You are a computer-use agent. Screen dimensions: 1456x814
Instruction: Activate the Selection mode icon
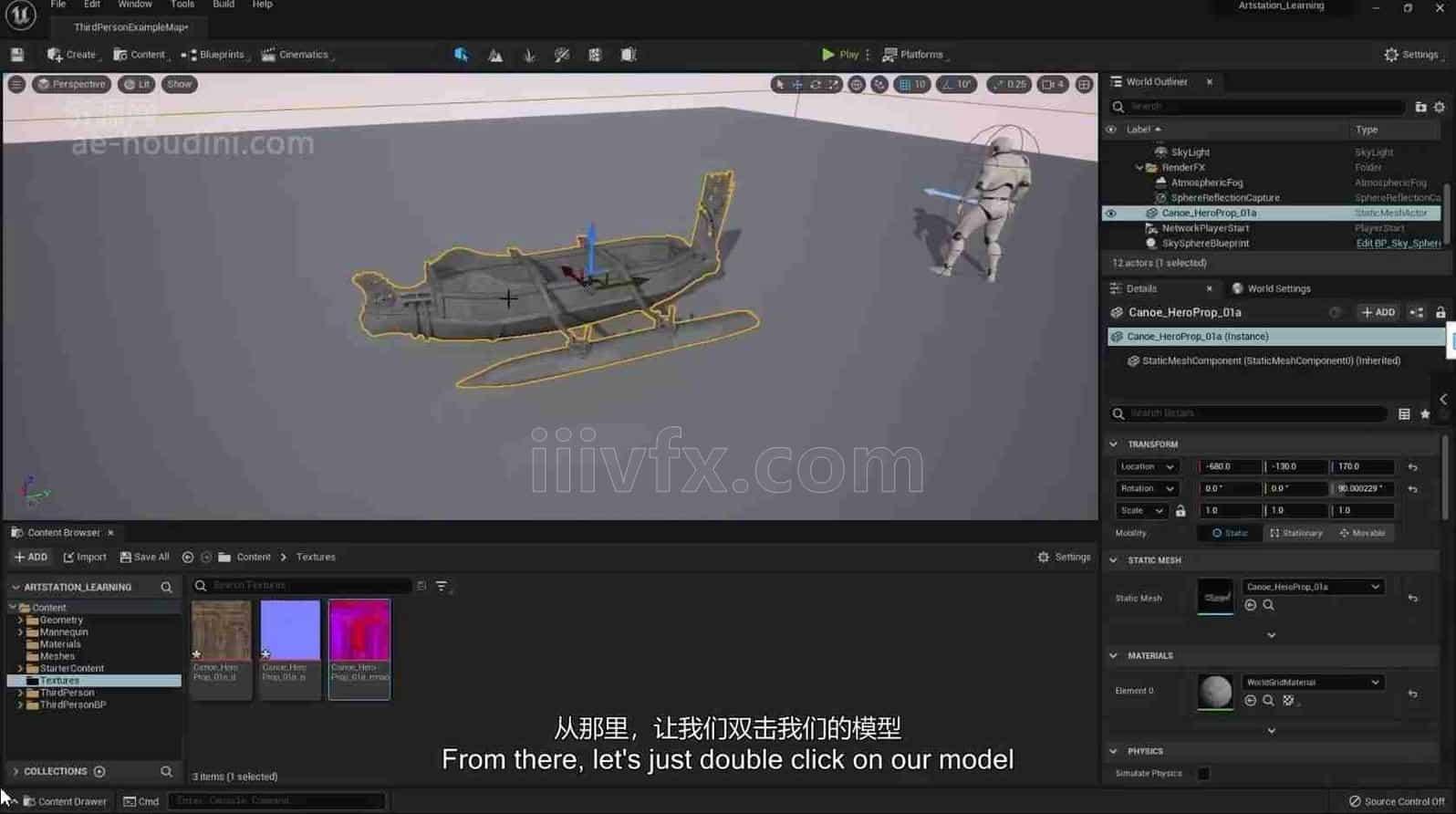click(462, 55)
